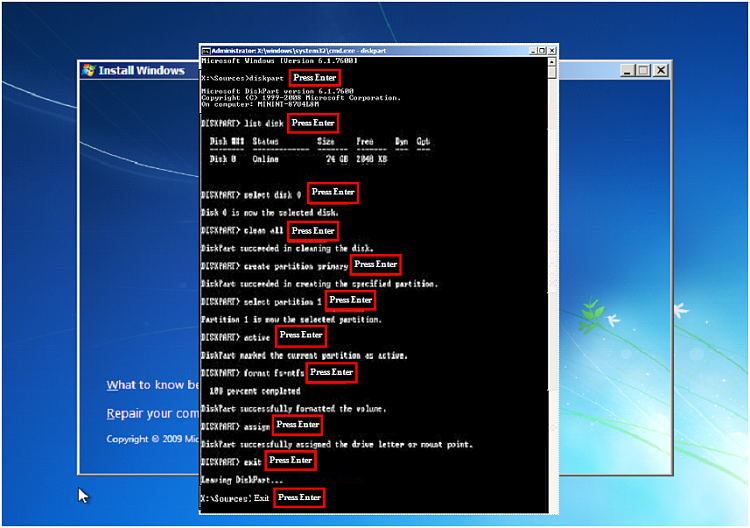Screen dimensions: 750x528
Task: Maximize the Install Windows window
Action: click(644, 70)
